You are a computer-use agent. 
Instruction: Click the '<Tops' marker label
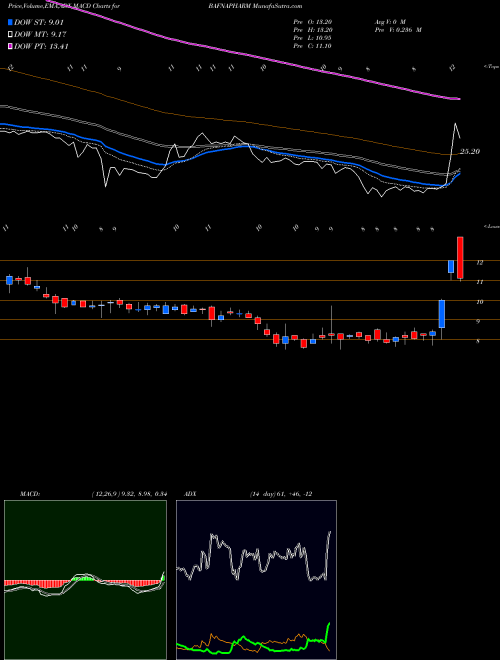point(491,67)
